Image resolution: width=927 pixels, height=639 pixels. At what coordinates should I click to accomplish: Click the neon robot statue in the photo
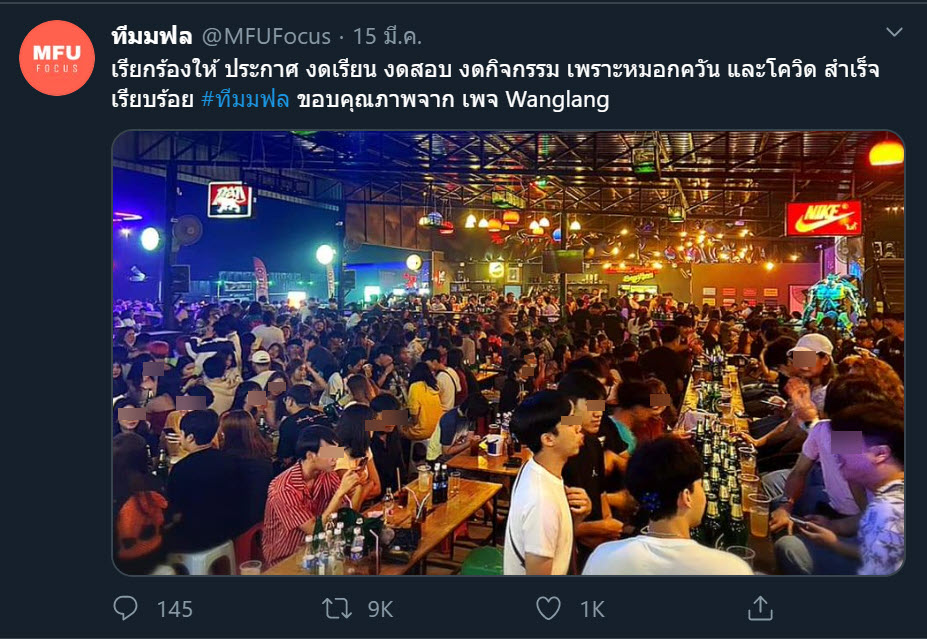(x=834, y=302)
